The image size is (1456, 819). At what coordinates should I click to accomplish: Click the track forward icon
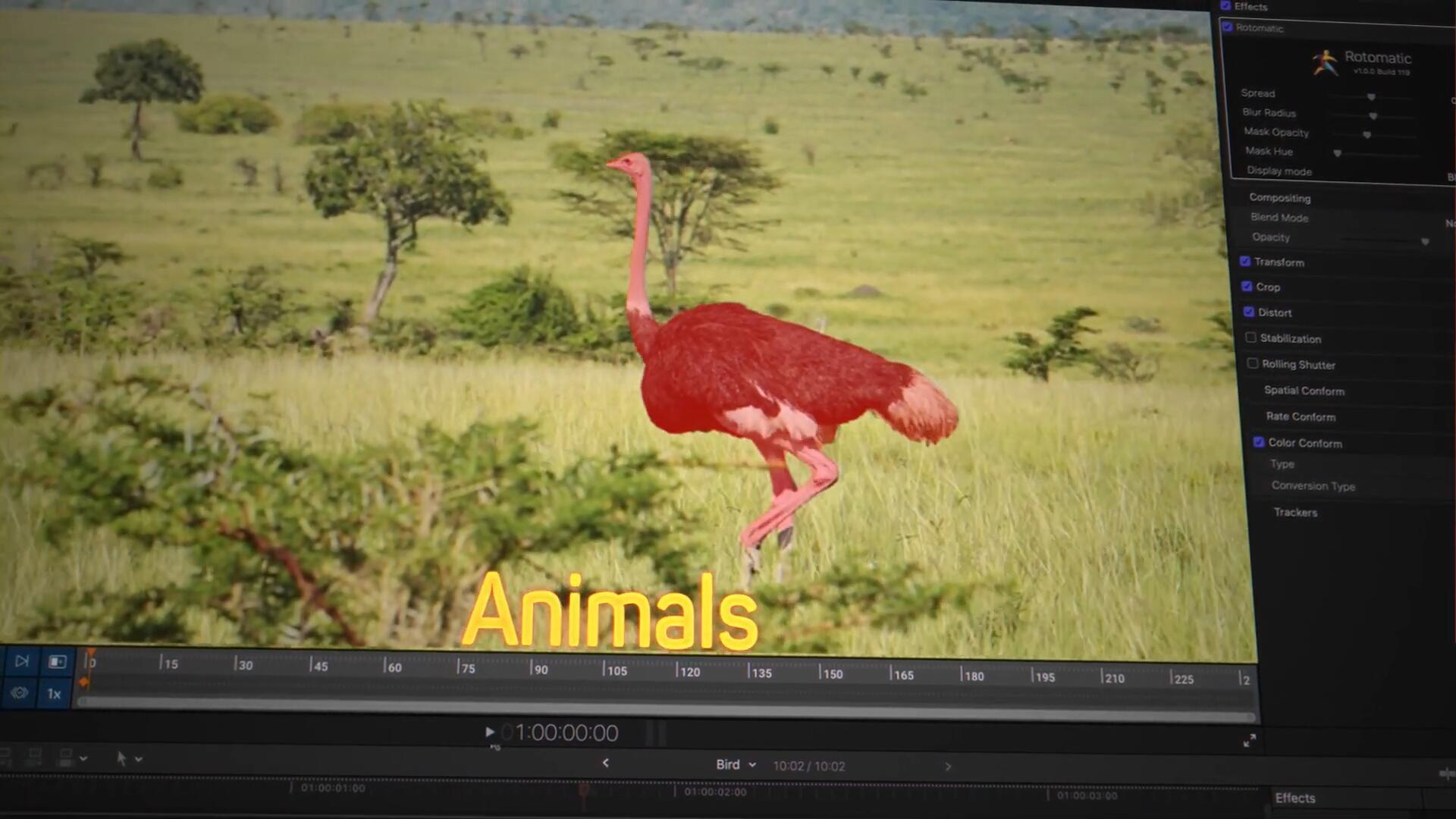[x=22, y=661]
